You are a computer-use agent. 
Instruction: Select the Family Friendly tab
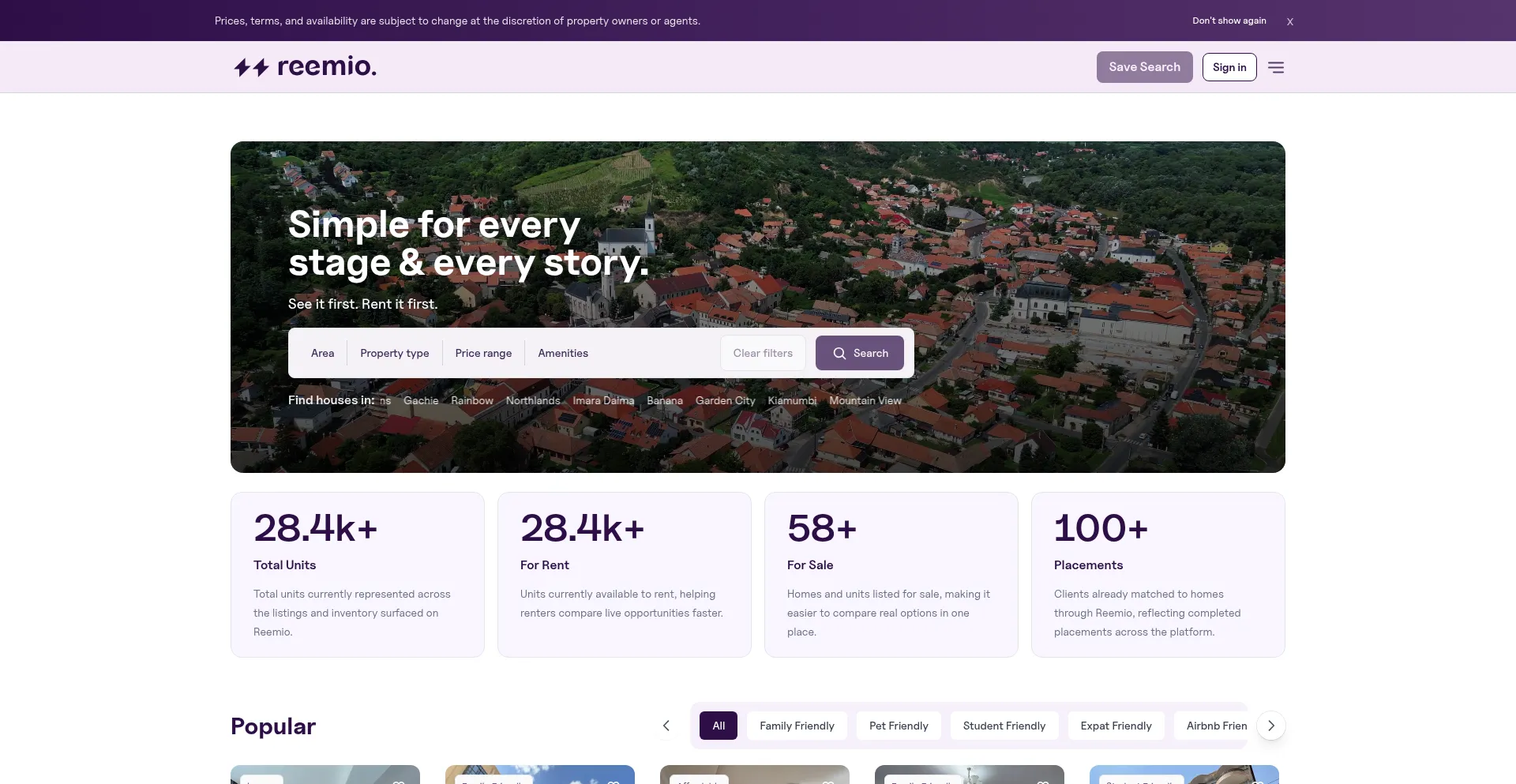click(x=797, y=726)
